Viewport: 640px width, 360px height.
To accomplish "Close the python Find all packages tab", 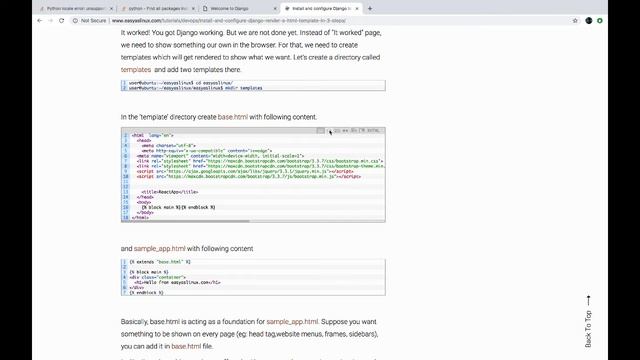I will (x=193, y=8).
